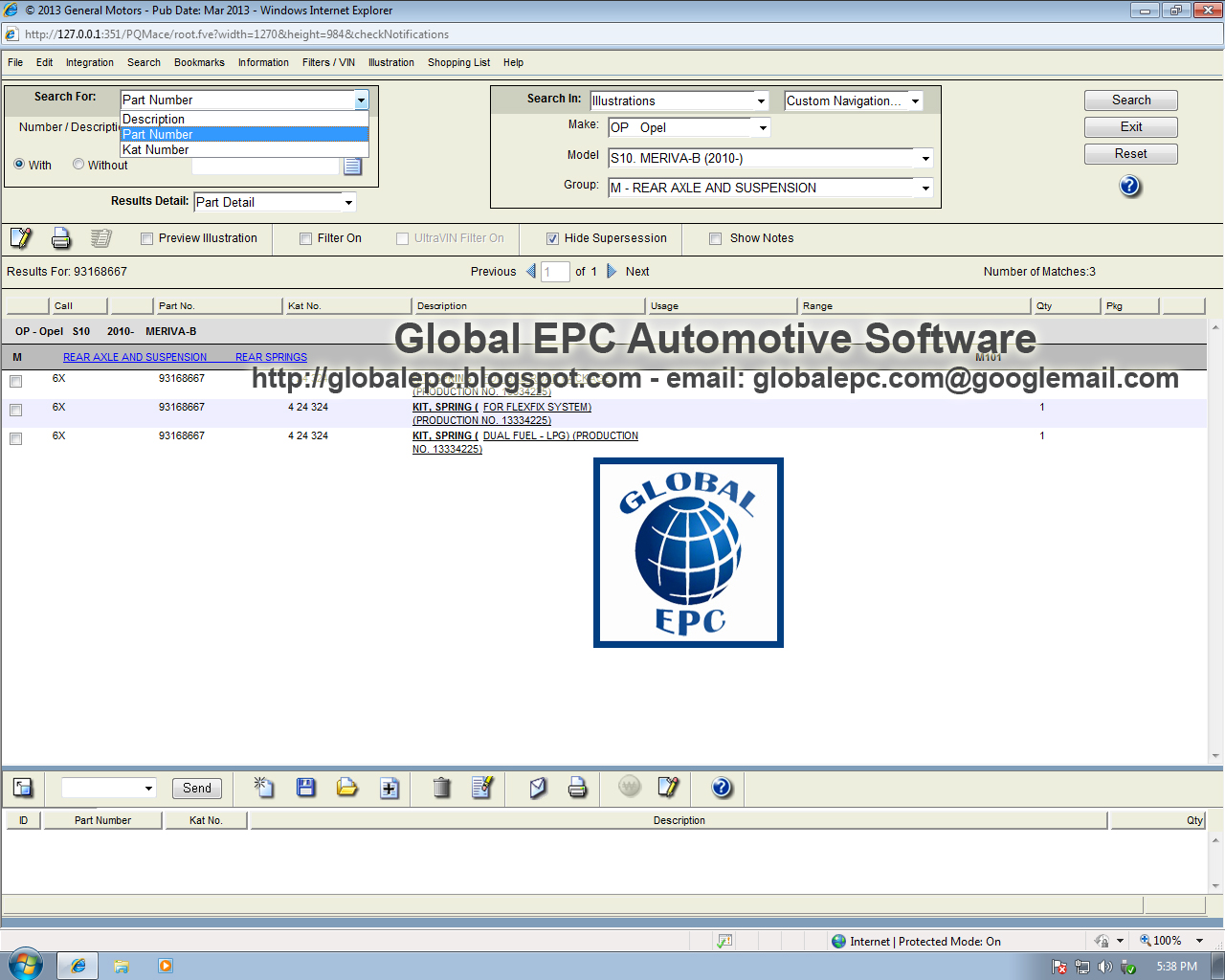
Task: Select the With radio button
Action: pyautogui.click(x=19, y=165)
